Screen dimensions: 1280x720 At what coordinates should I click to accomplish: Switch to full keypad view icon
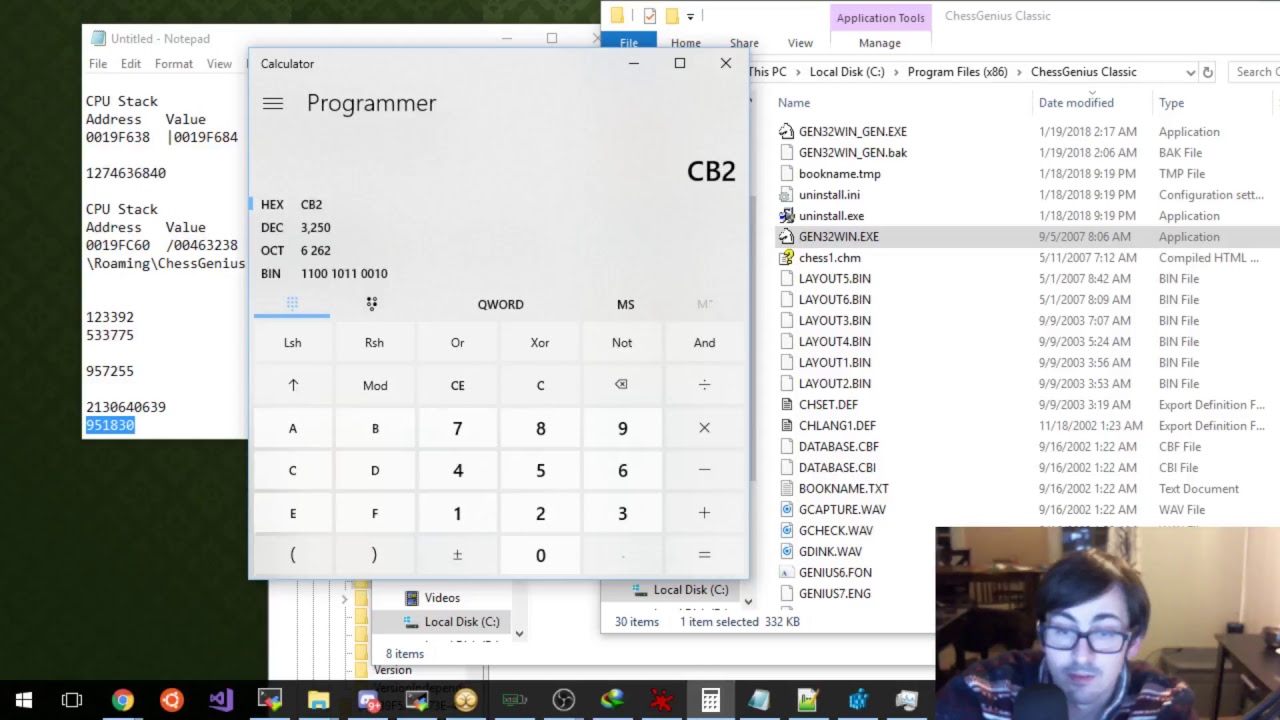(x=292, y=303)
